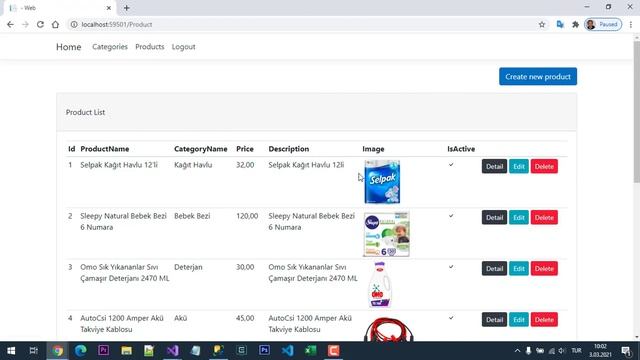Click the CategoryName column header
This screenshot has width=640, height=360.
click(200, 149)
